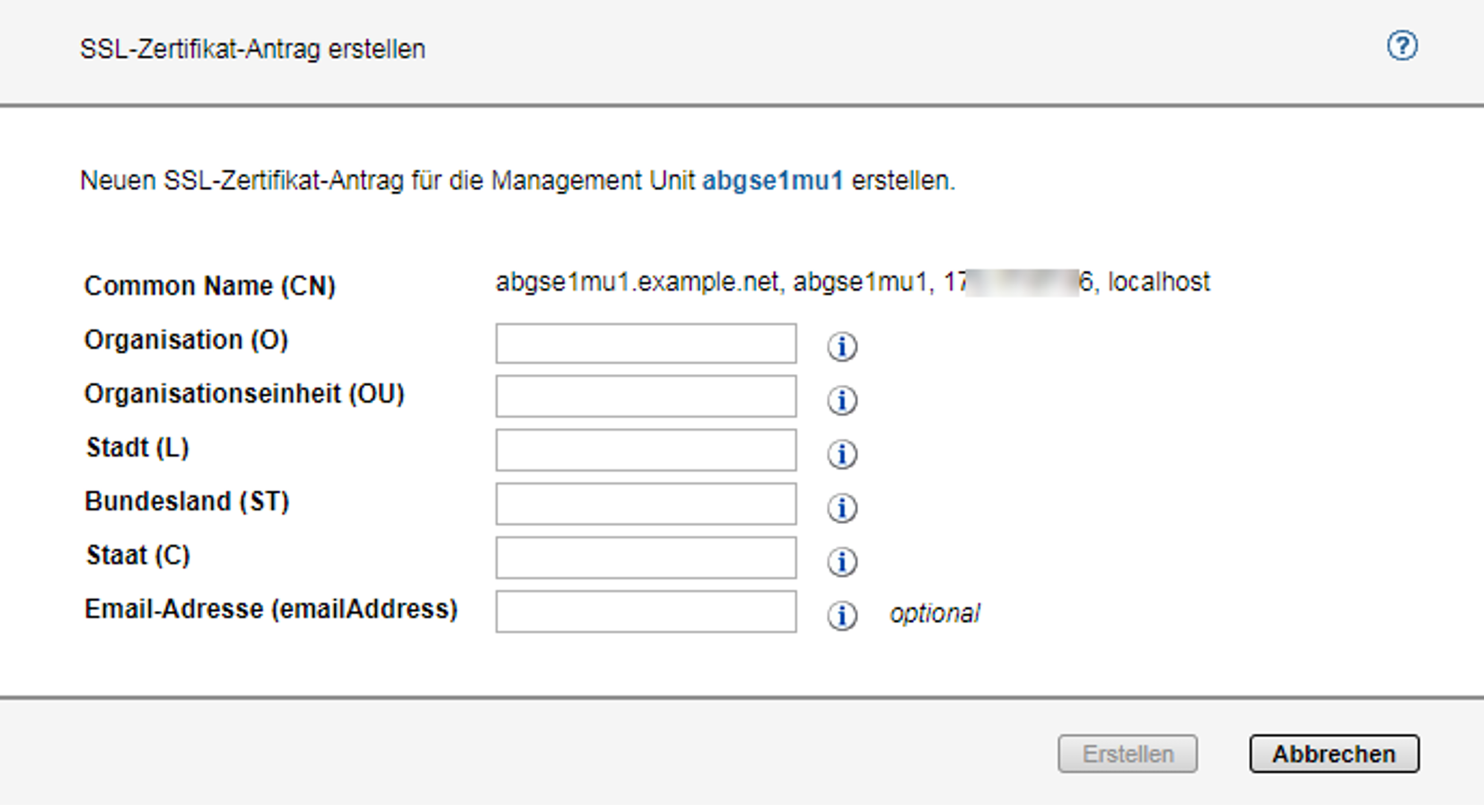Click the Organisation (O) label
1484x812 pixels.
point(186,340)
